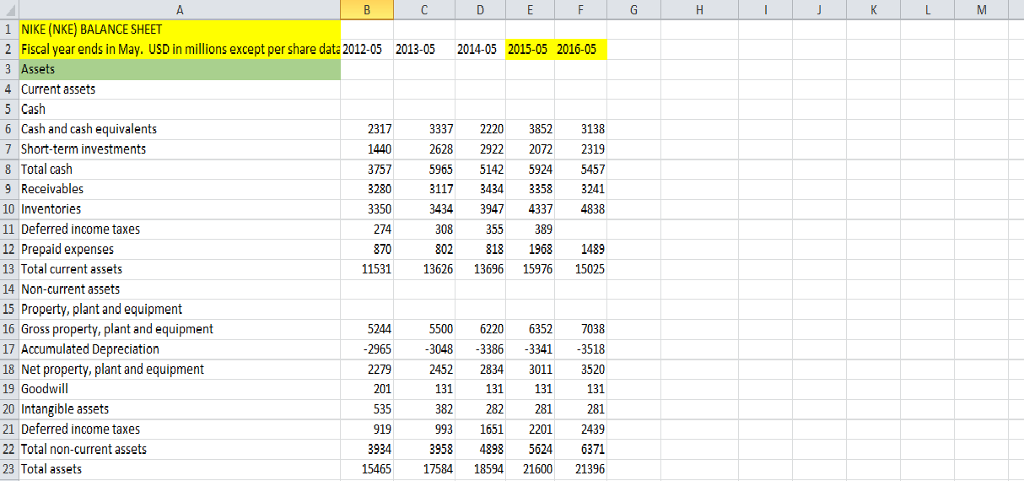Click Goodwill value 201

(367, 390)
